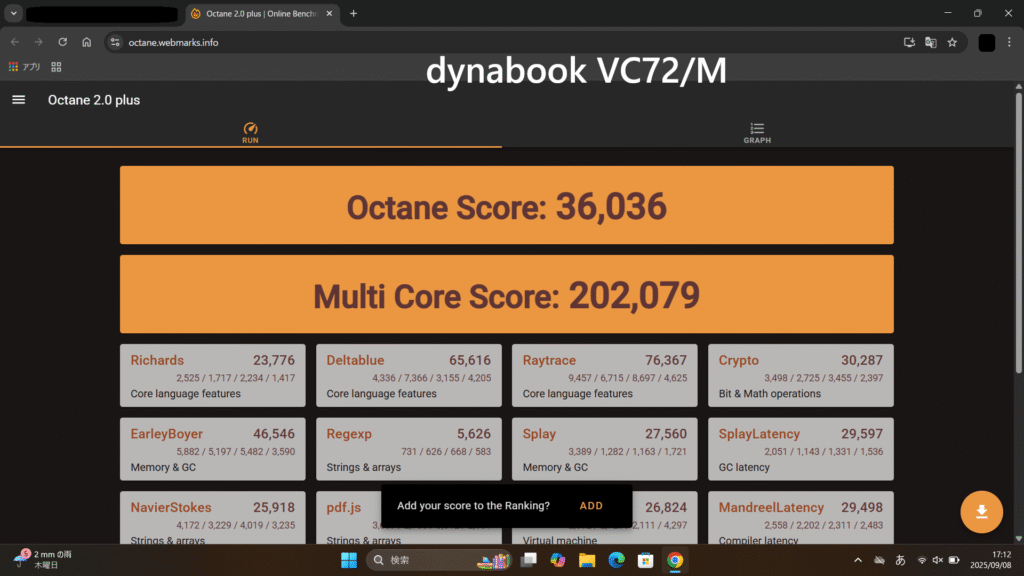1024x576 pixels.
Task: Open File Explorer from the taskbar
Action: 587,560
